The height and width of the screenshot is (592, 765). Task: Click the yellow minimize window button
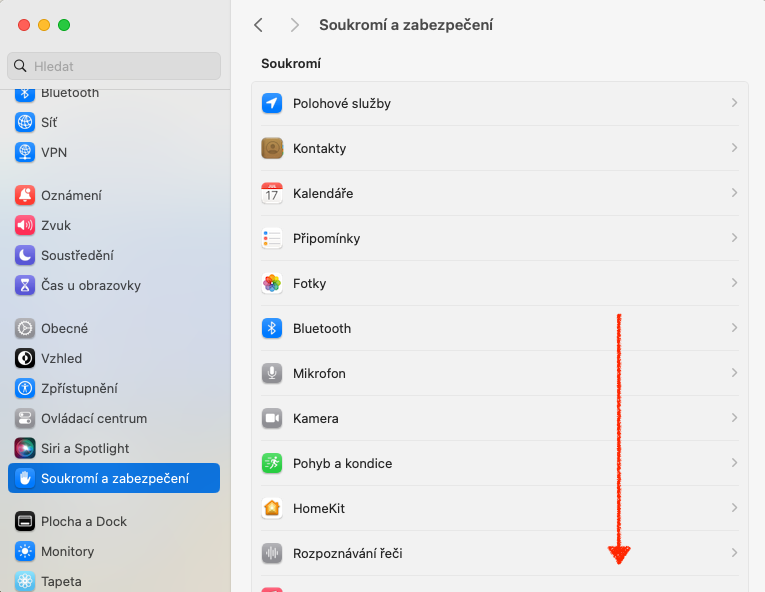(x=44, y=25)
